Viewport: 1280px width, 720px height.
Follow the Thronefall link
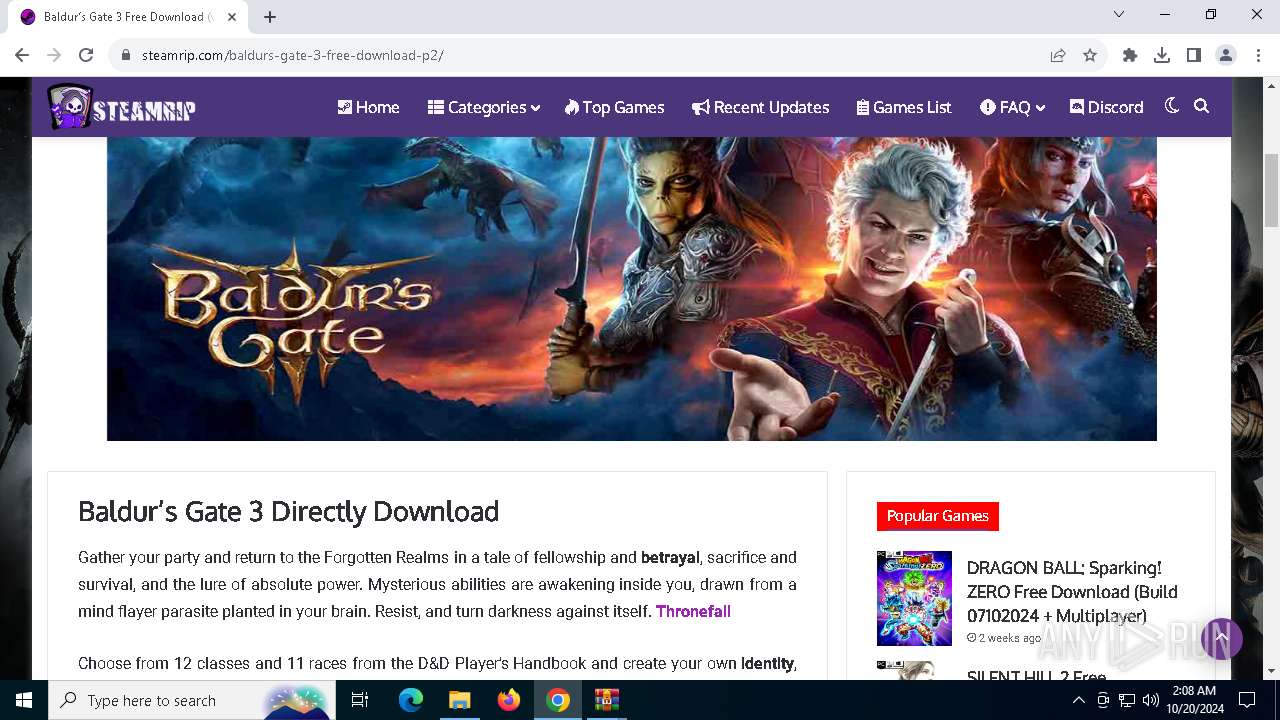click(693, 611)
